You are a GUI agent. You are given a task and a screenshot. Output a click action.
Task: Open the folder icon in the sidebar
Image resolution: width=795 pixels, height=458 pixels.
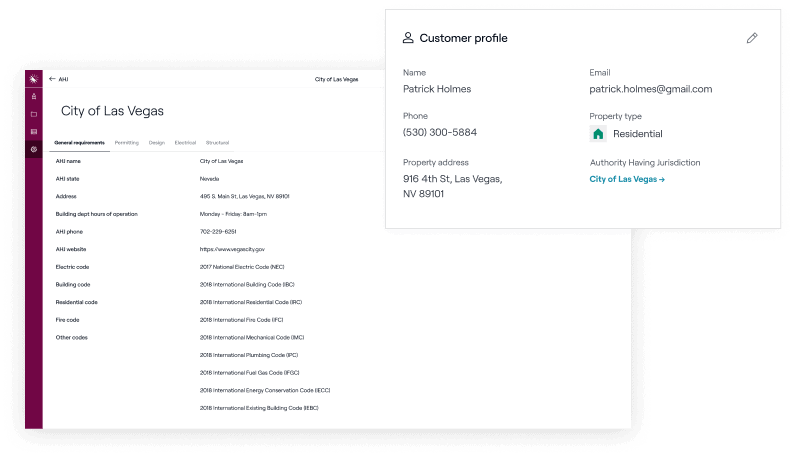click(34, 114)
